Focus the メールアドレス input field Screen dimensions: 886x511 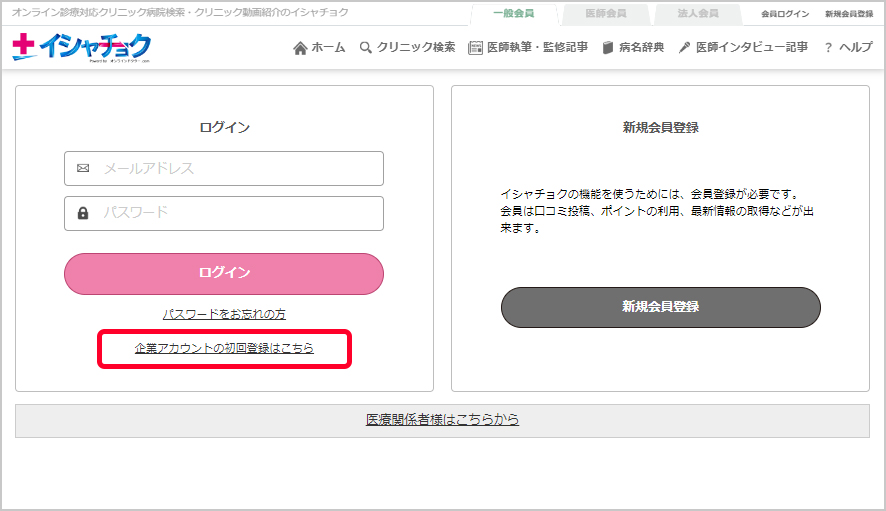tap(238, 168)
